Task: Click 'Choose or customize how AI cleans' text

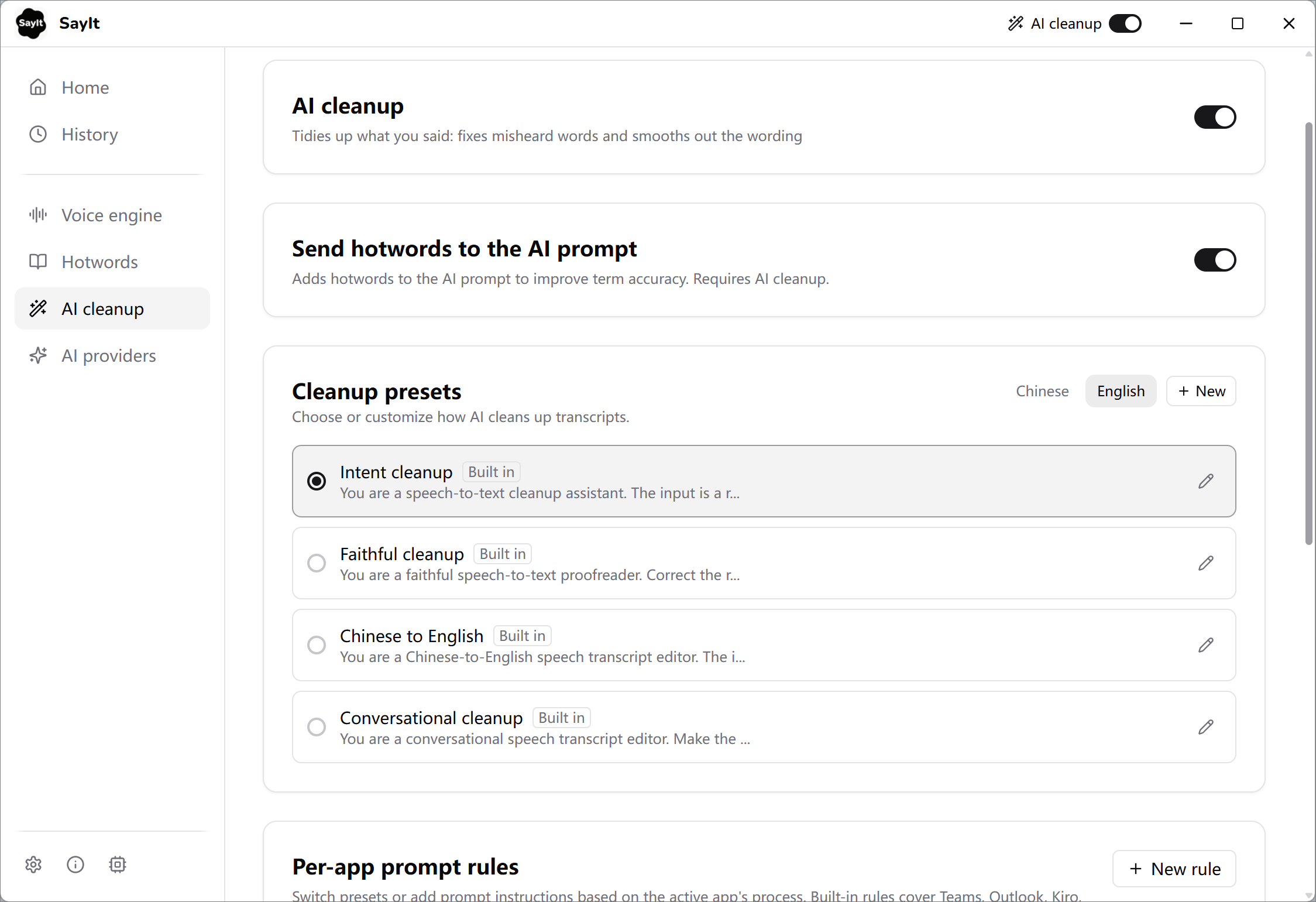Action: pyautogui.click(x=461, y=417)
